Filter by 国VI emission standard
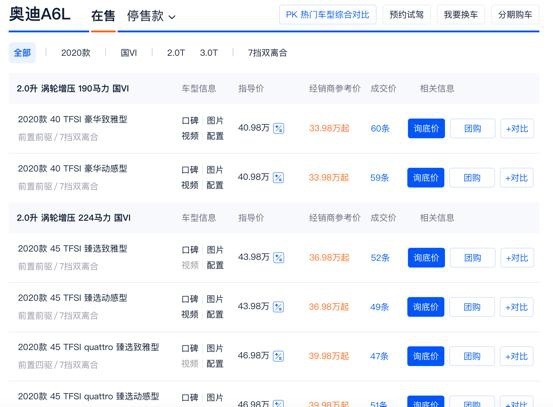Image resolution: width=553 pixels, height=407 pixels. [x=128, y=53]
